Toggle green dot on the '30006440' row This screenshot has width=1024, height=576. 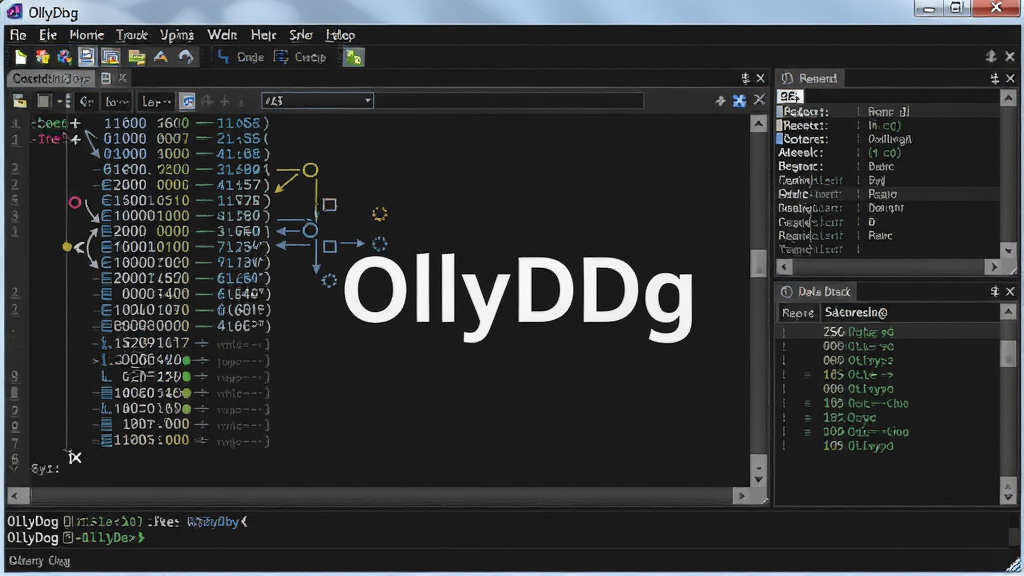coord(187,360)
